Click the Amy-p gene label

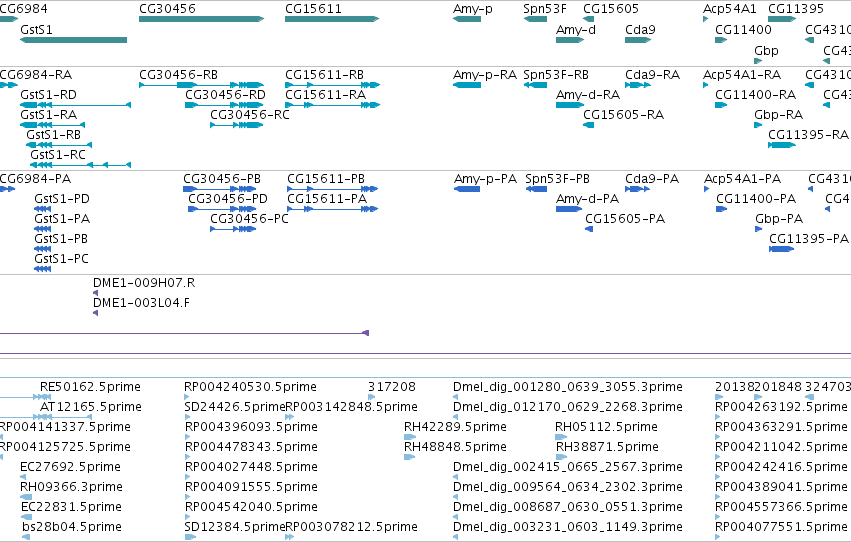coord(473,9)
